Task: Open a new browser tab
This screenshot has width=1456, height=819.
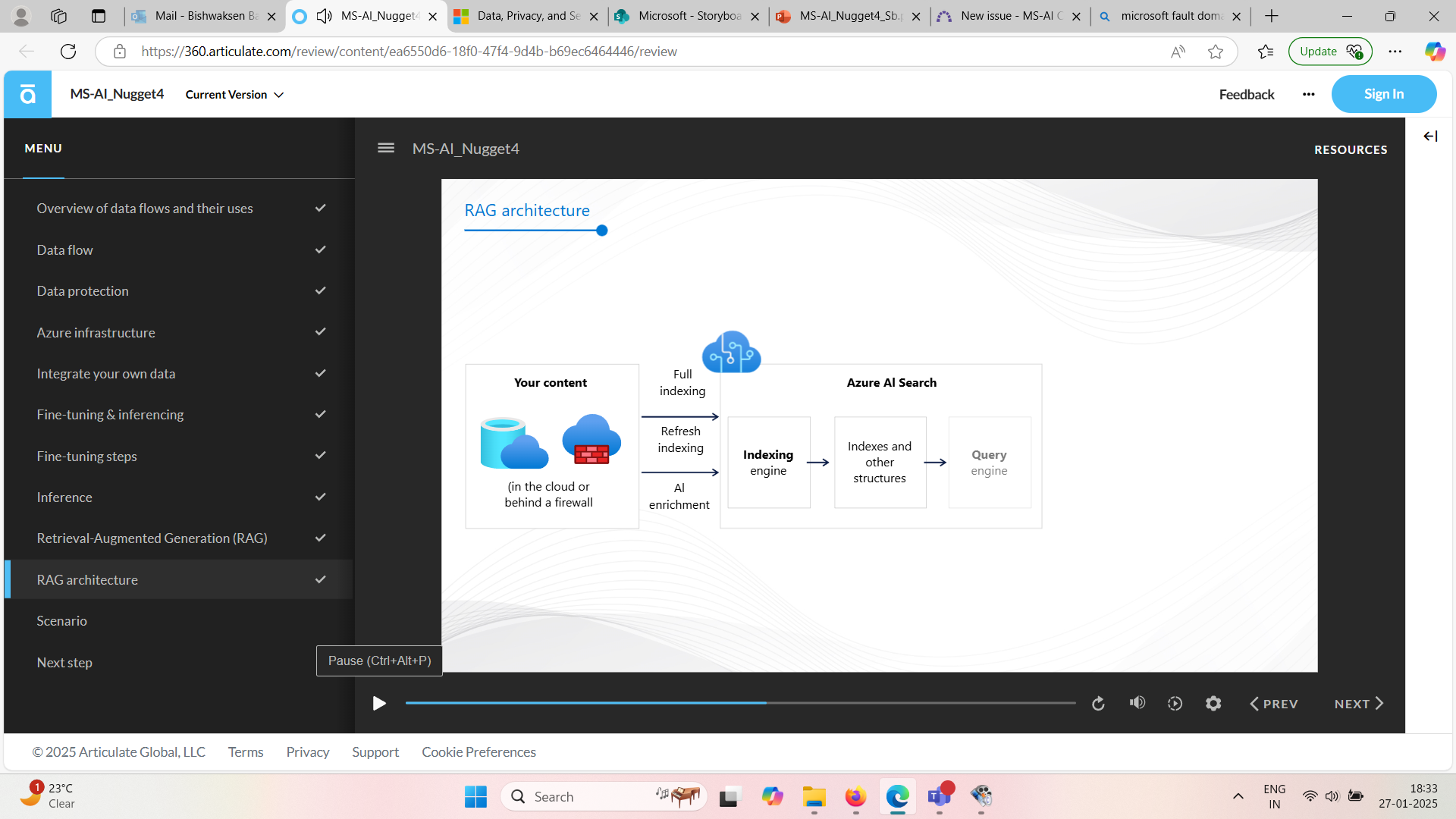Action: coord(1272,16)
